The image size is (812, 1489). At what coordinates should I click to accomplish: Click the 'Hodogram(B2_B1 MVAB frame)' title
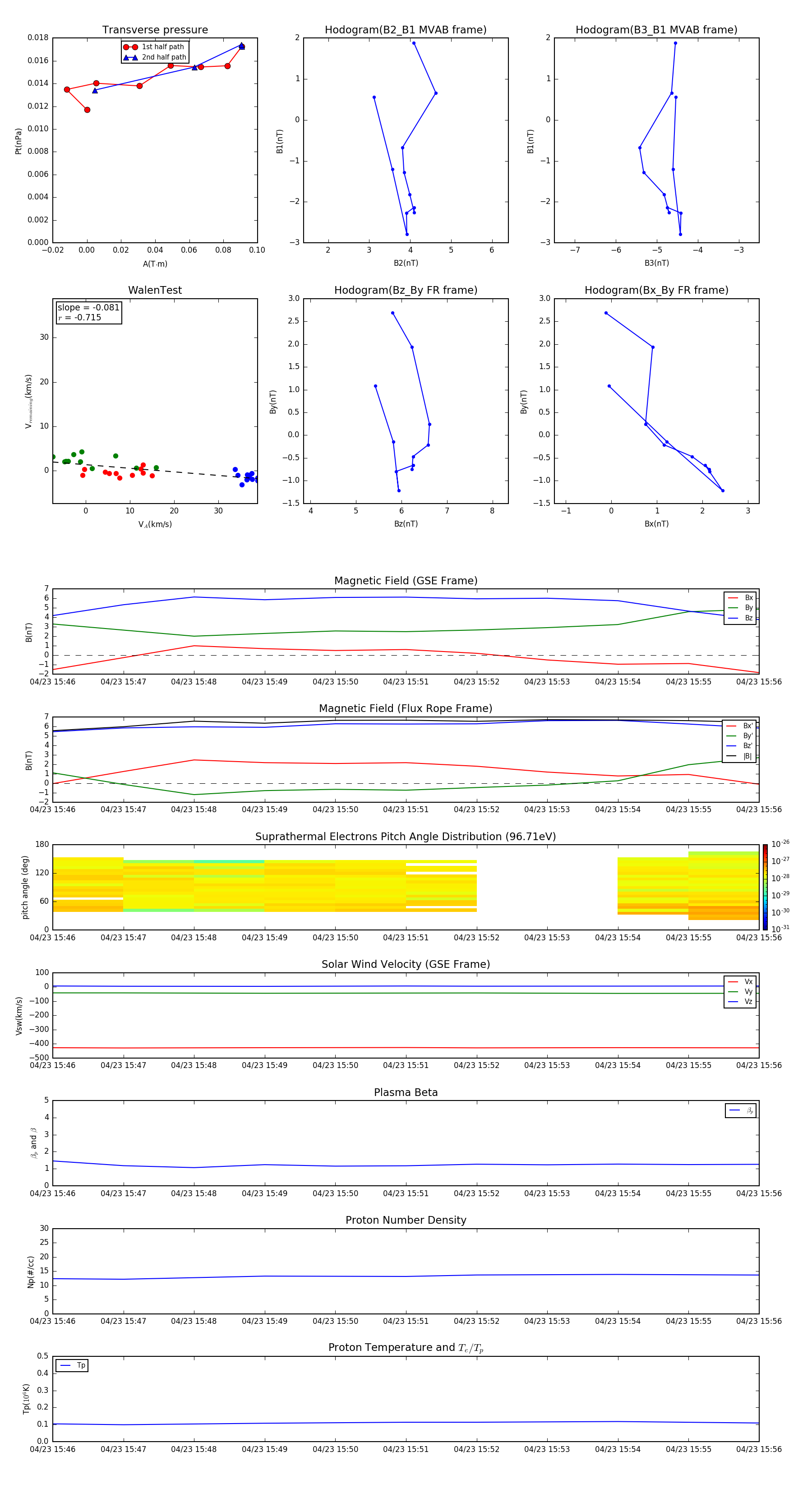406,30
